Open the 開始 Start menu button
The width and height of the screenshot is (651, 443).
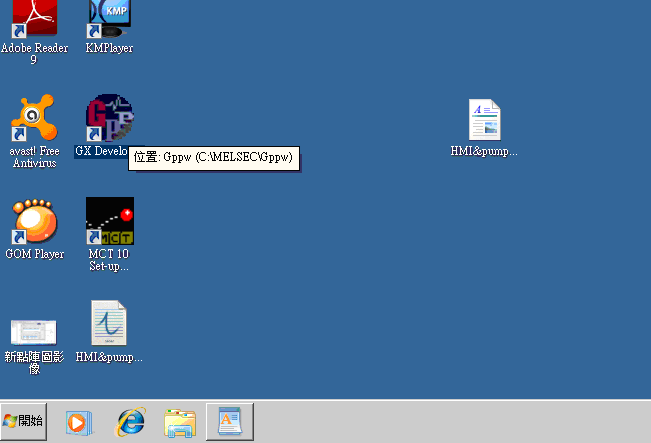[x=24, y=421]
